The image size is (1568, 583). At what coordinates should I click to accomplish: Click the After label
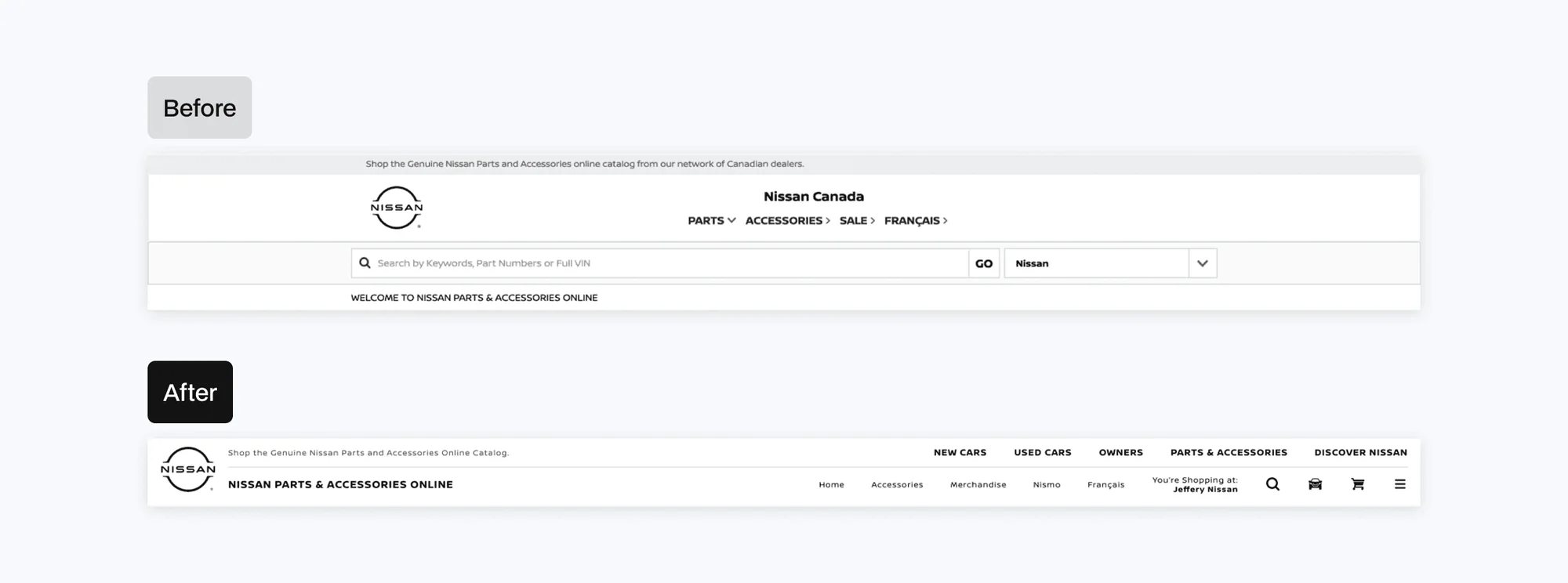coord(191,392)
